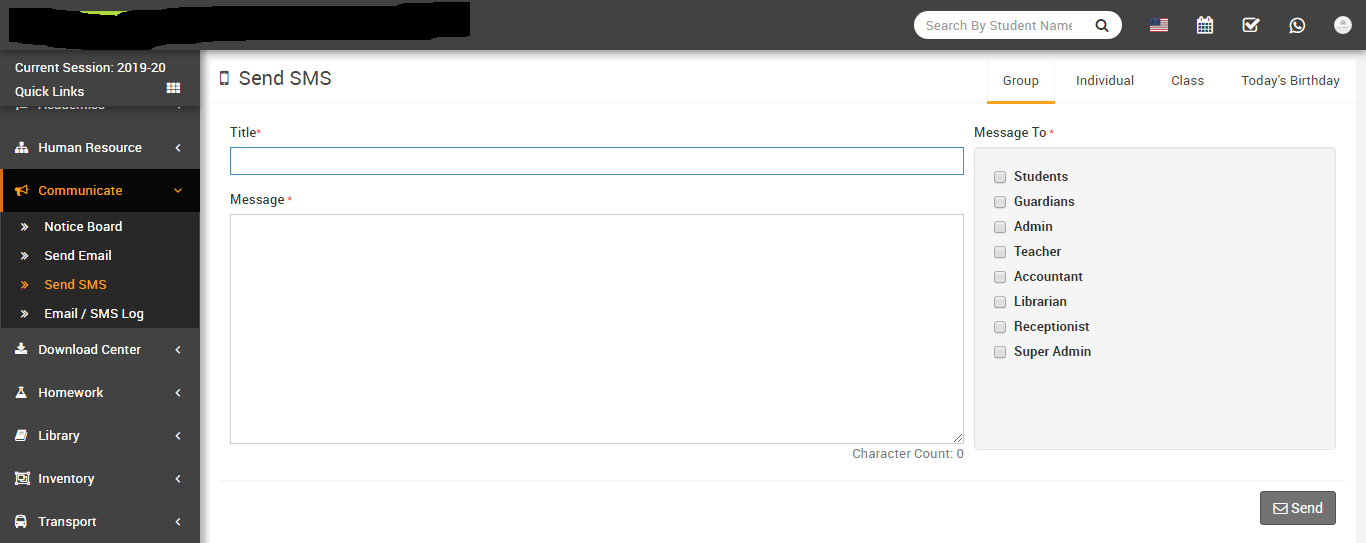Open the calendar icon in header

[1205, 25]
